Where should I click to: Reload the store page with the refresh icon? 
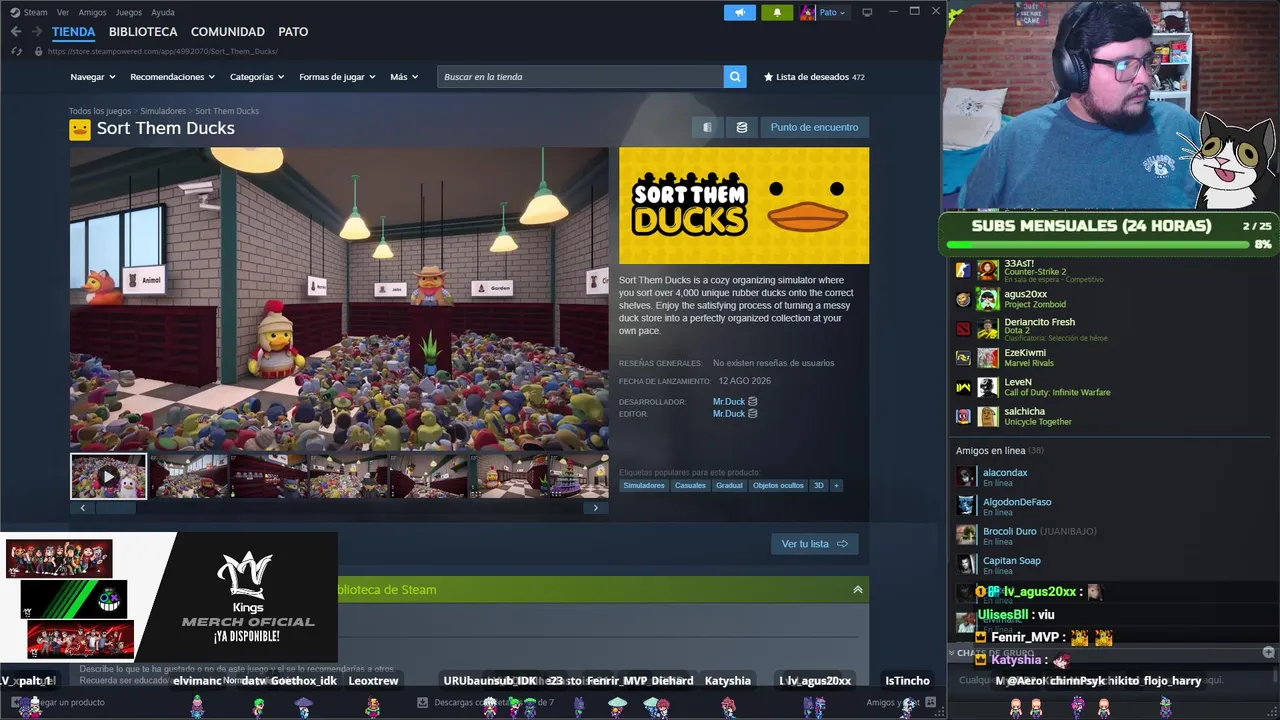coord(17,51)
